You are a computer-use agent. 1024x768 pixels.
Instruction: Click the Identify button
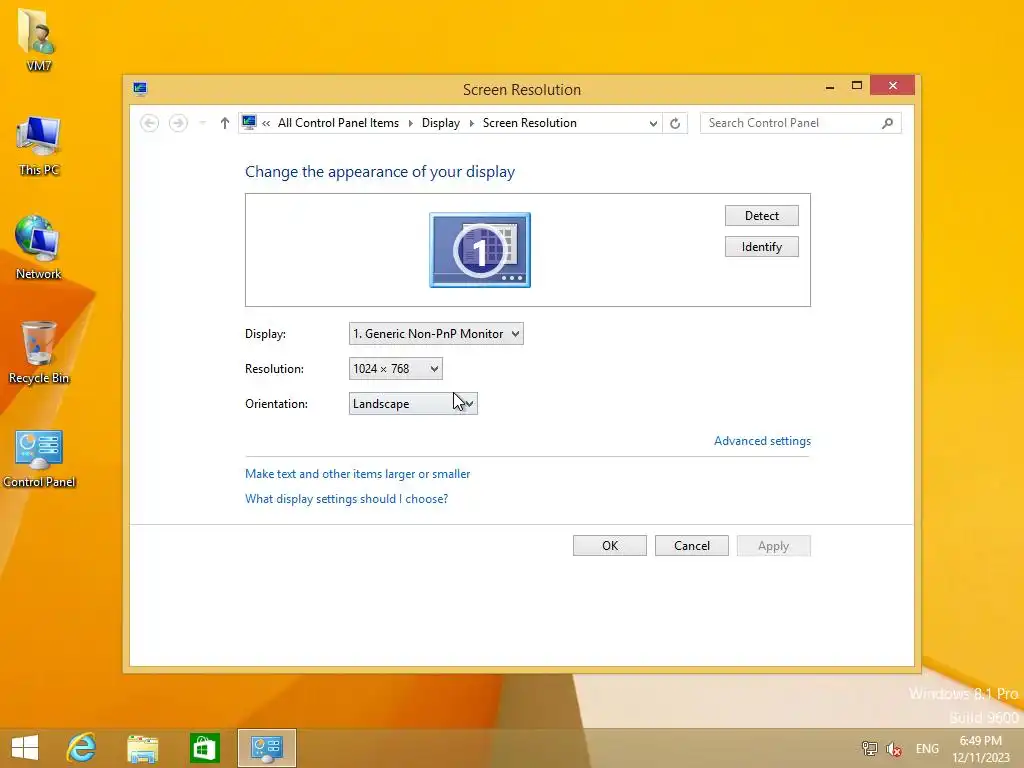coord(761,247)
